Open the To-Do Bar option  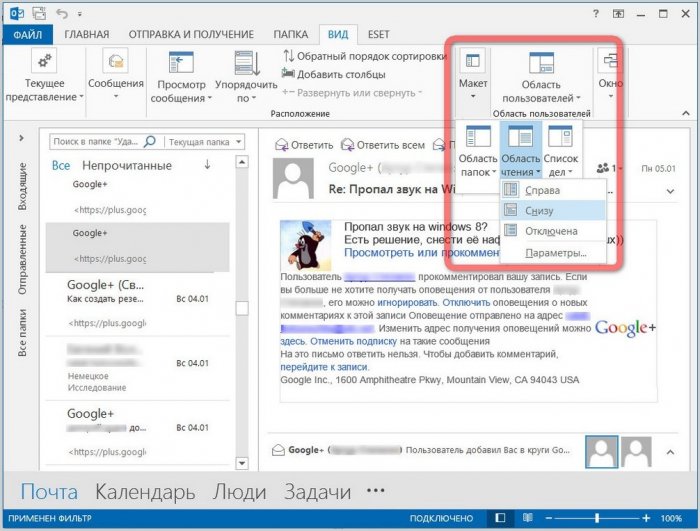560,151
